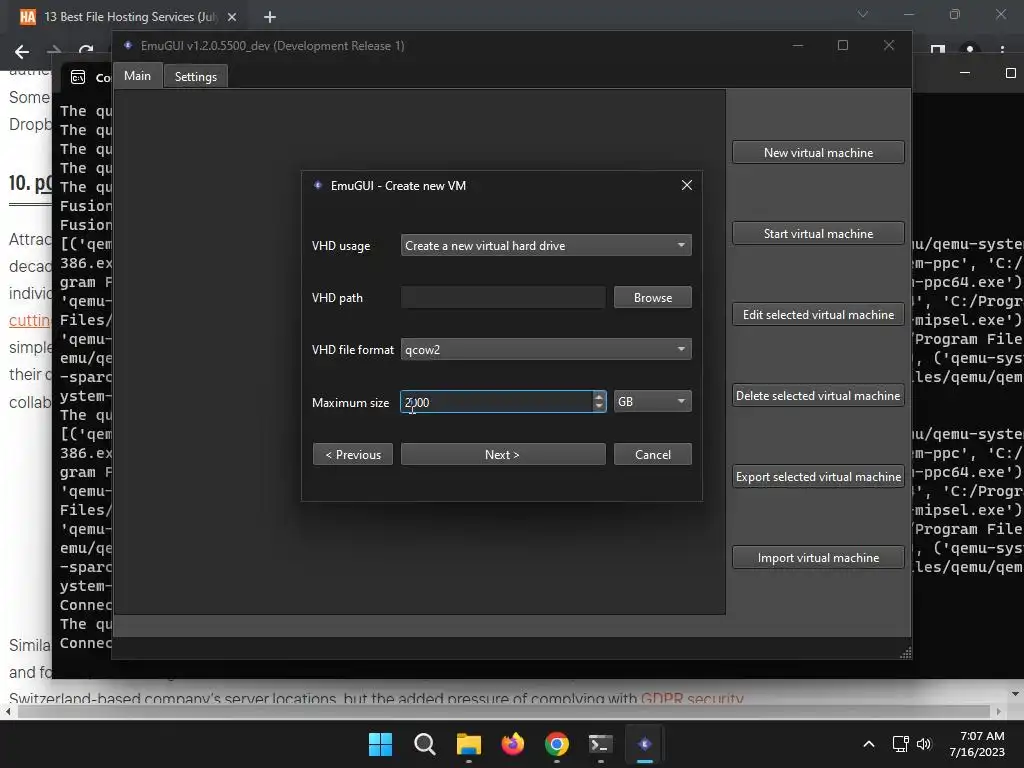This screenshot has height=768, width=1024.
Task: Click the EmuGUI main window title icon
Action: pos(128,45)
